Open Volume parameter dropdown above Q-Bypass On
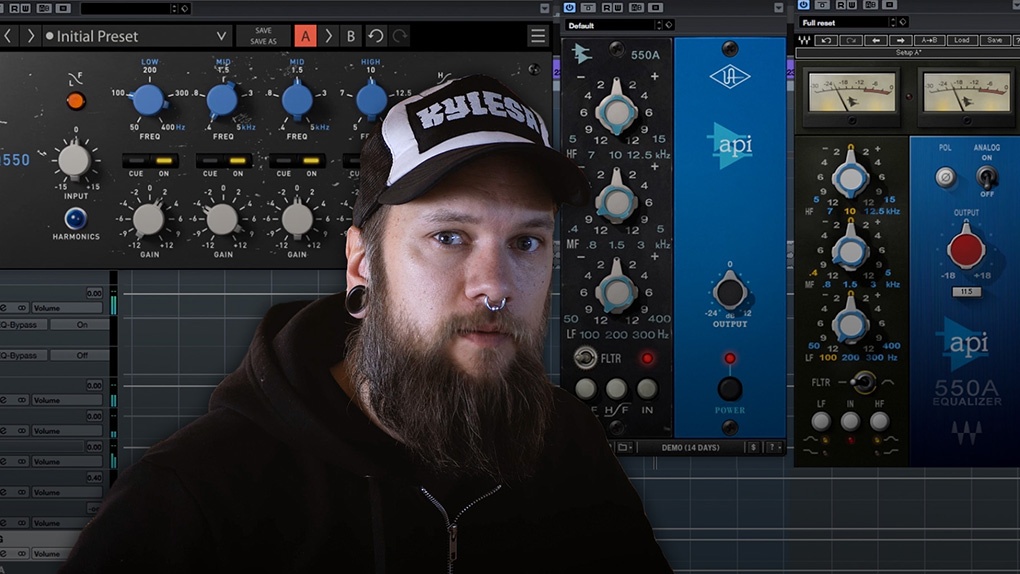The image size is (1020, 574). pyautogui.click(x=67, y=307)
